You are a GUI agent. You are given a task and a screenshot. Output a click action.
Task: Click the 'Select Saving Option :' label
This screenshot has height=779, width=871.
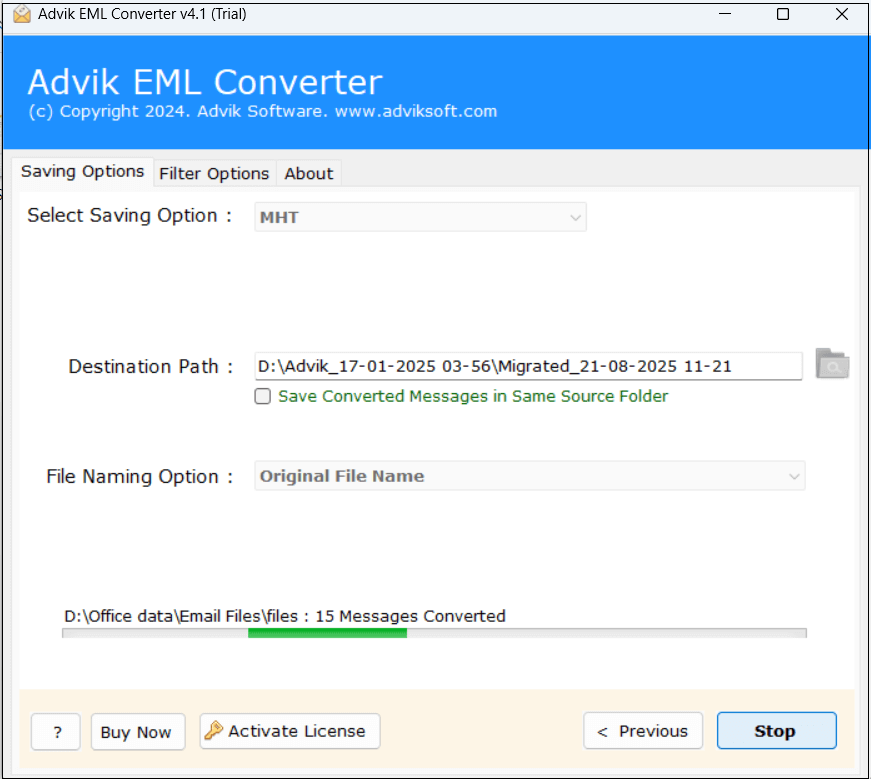coord(129,216)
